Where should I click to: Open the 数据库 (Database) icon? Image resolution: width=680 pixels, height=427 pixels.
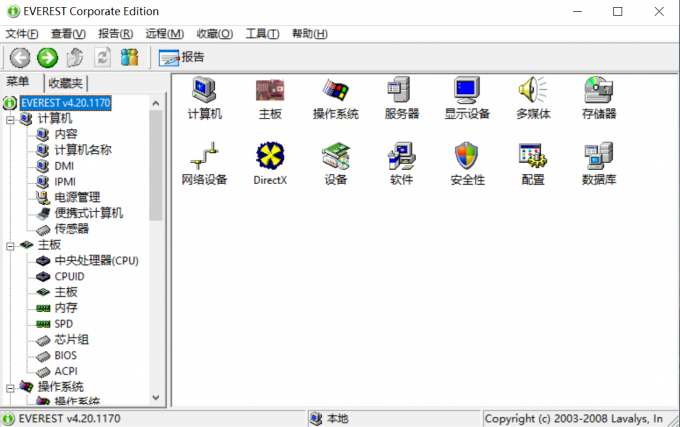point(599,157)
